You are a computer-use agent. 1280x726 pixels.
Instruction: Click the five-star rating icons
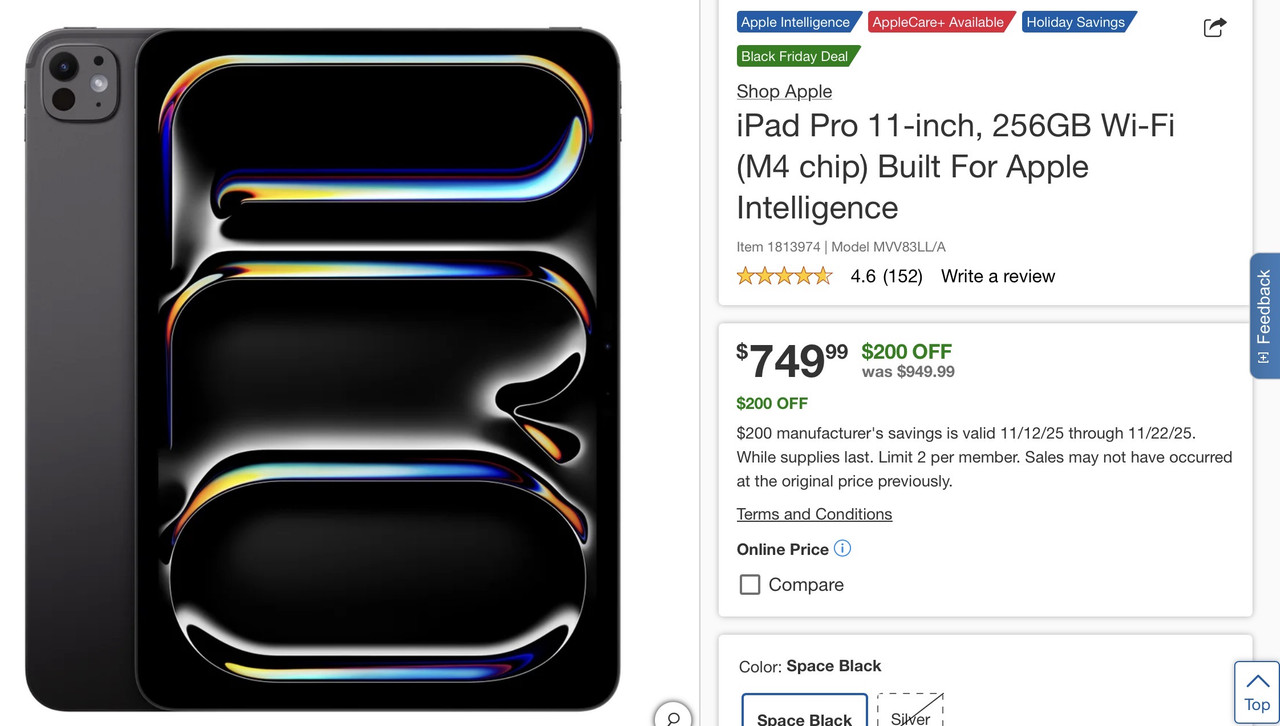pos(784,276)
